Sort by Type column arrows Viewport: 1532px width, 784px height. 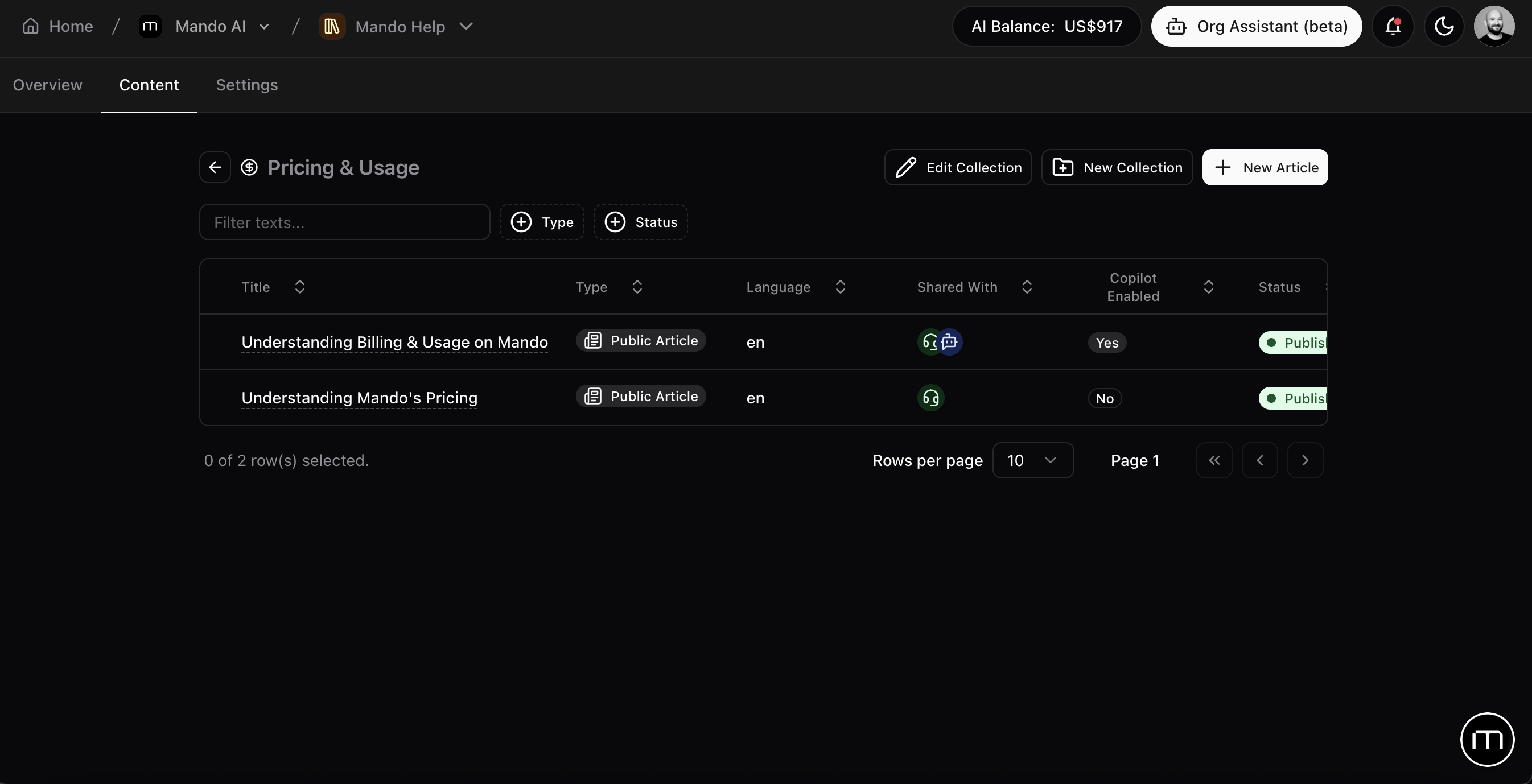[637, 287]
